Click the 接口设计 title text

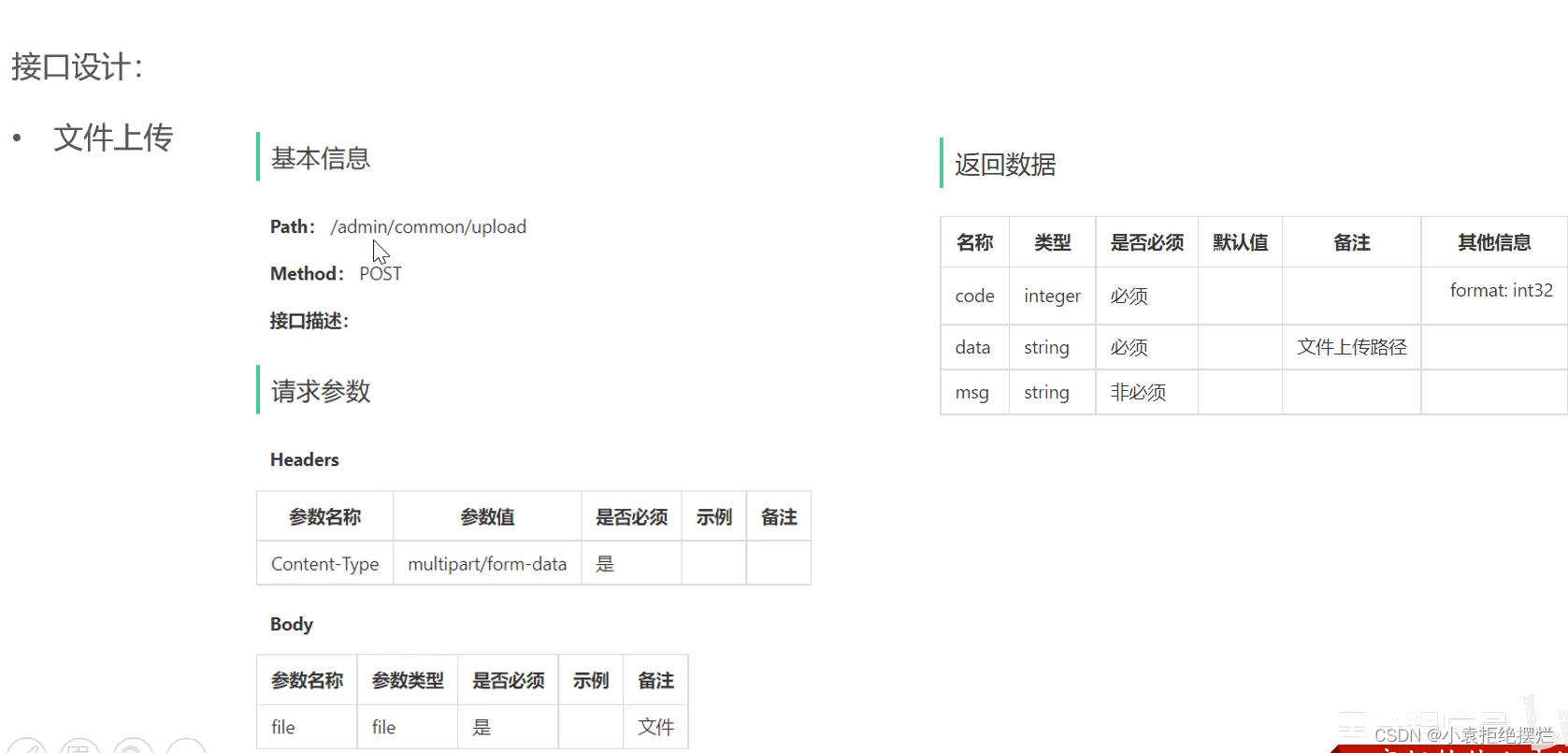(78, 66)
